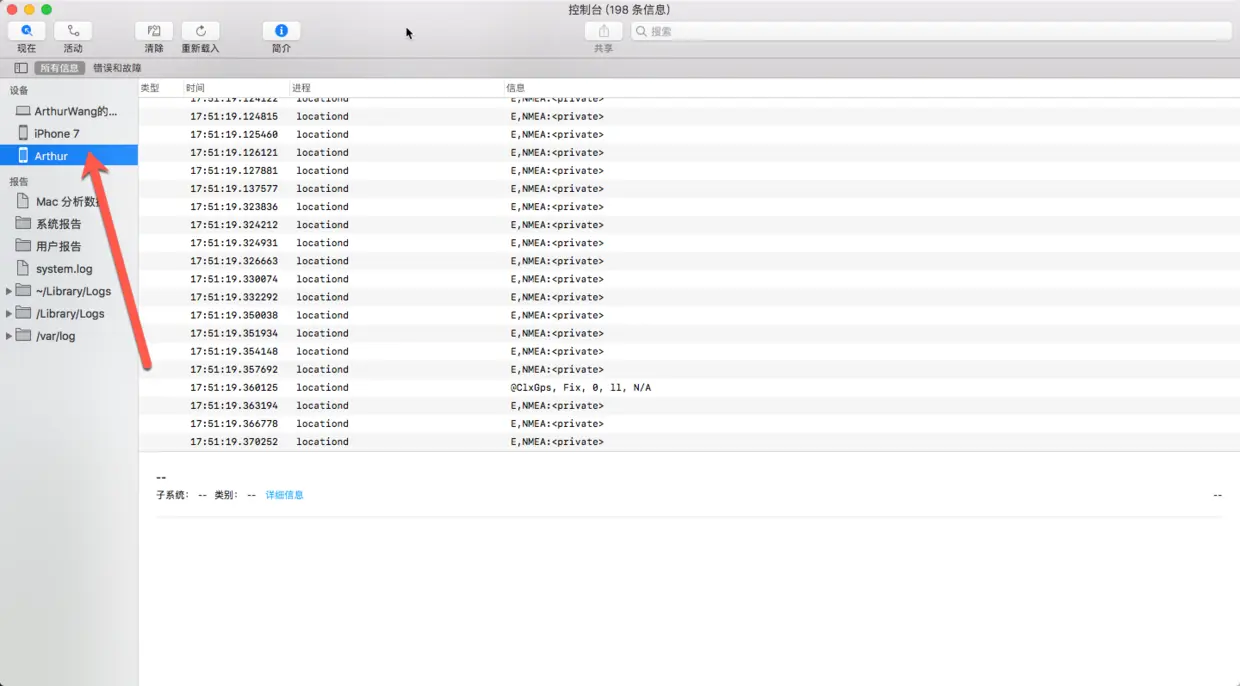The width and height of the screenshot is (1240, 686).
Task: Expand the ~/Library/Logs folder triangle
Action: pos(9,291)
